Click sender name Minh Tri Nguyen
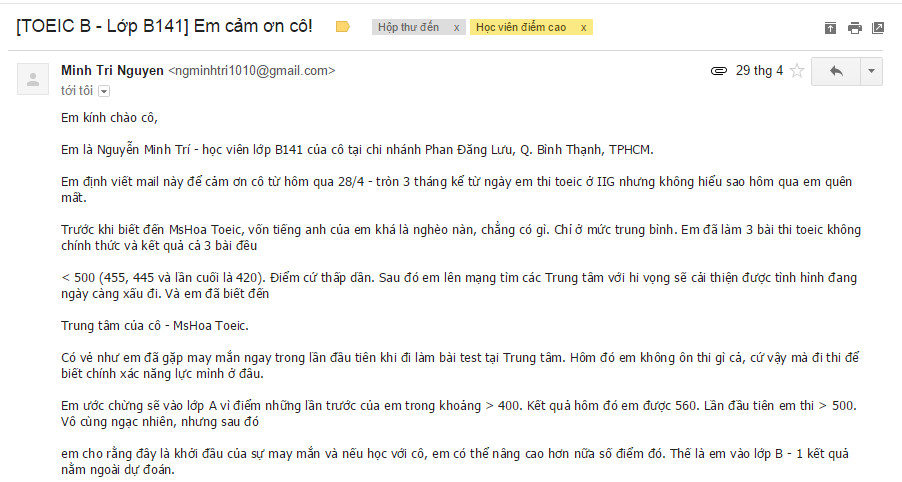 point(112,70)
